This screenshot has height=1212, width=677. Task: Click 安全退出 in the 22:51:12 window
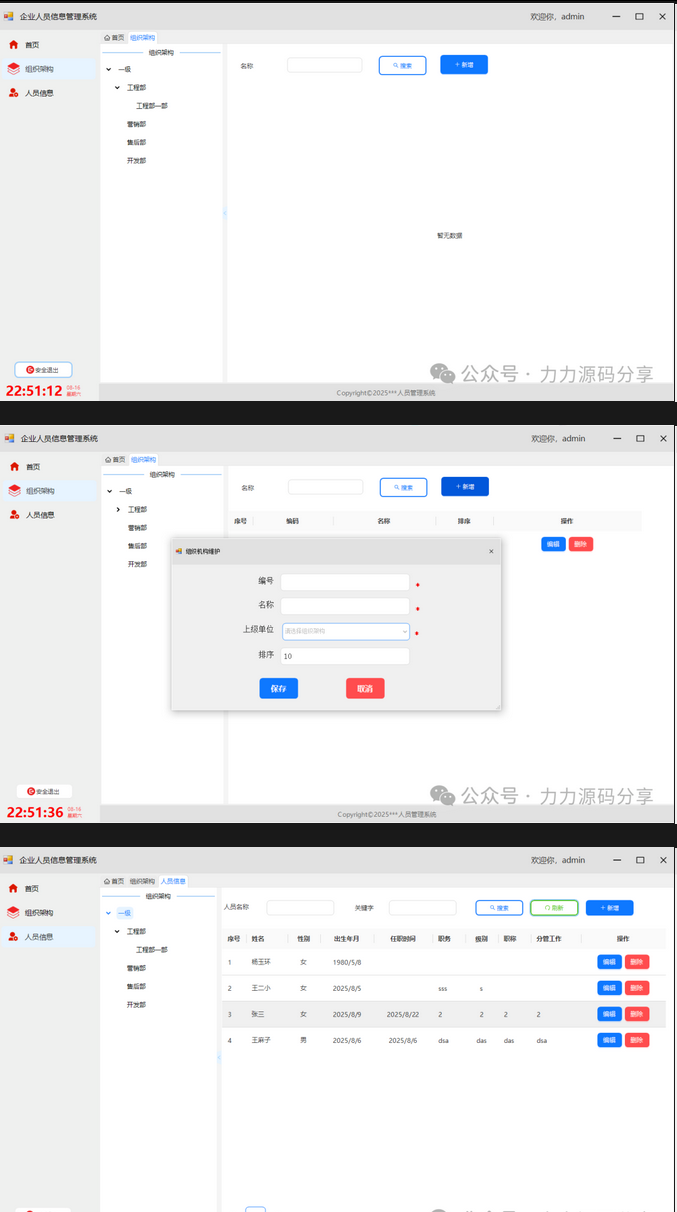(x=43, y=370)
